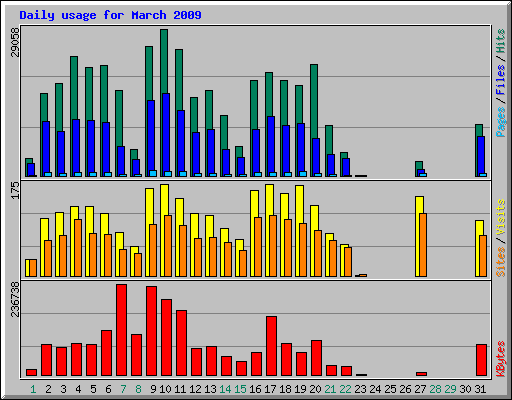512x400 pixels.
Task: Click the small red KBytes bar for day 27
Action: click(421, 374)
